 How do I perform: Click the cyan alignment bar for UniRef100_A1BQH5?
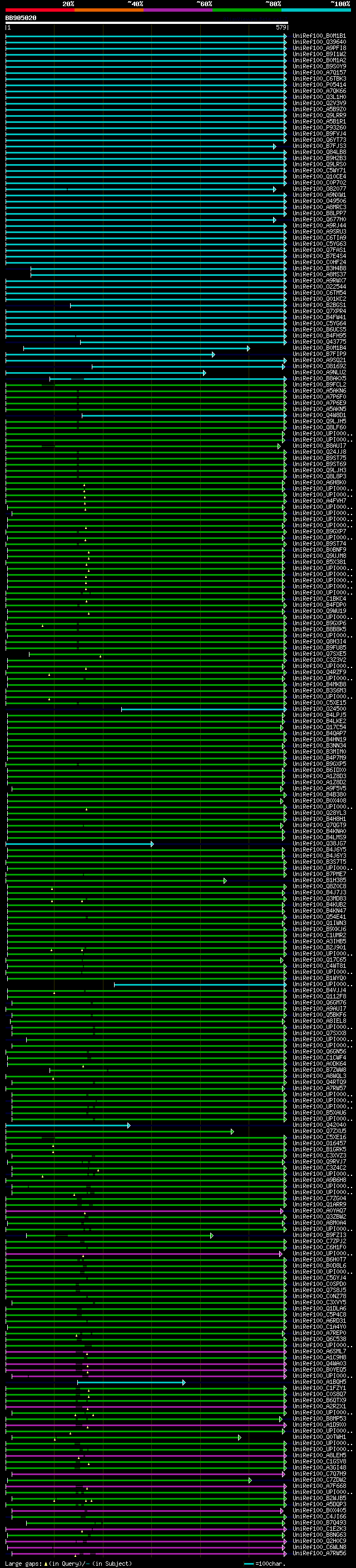pos(131,1382)
